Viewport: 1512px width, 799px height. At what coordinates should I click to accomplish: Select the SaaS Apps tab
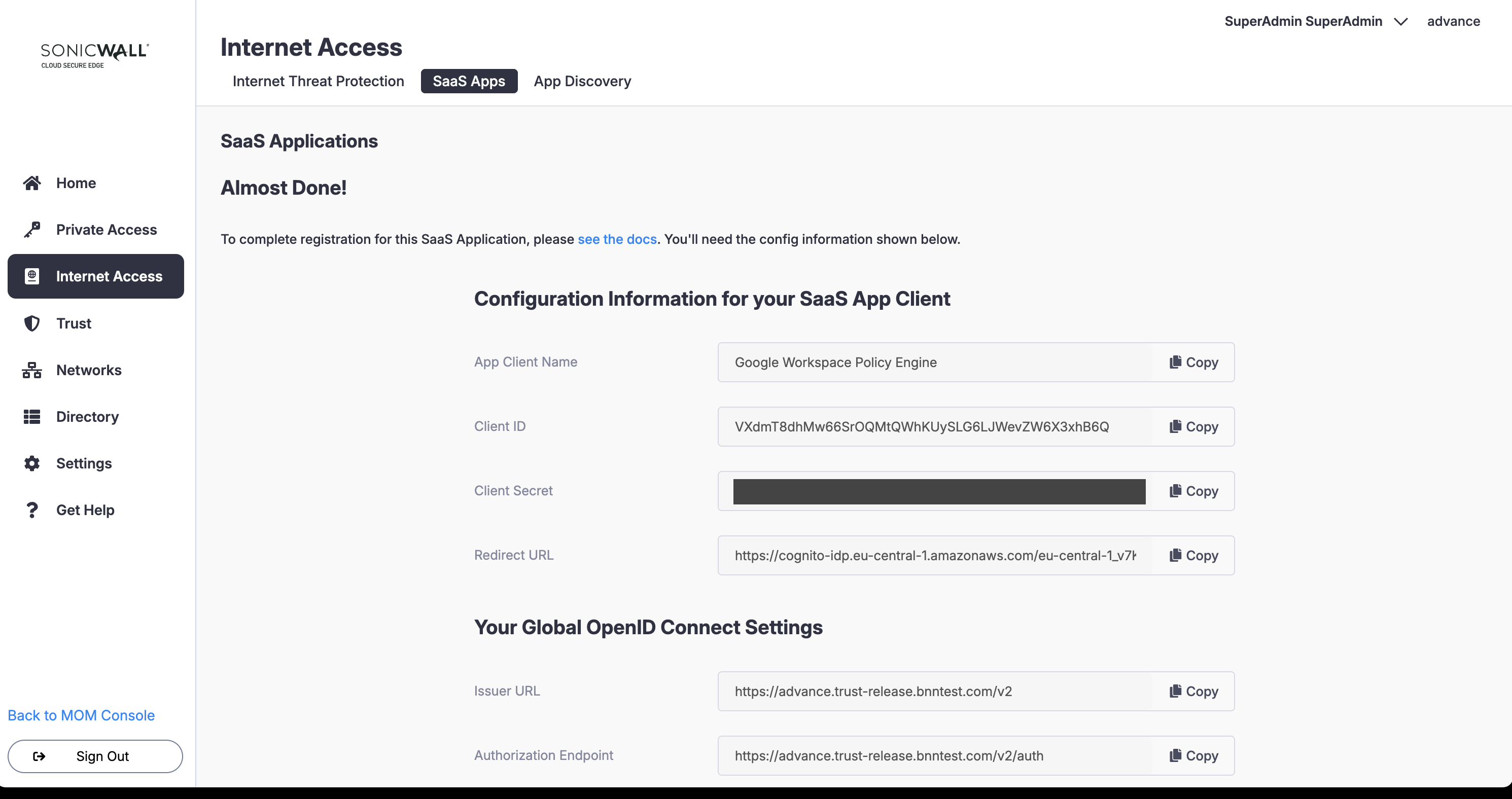469,81
